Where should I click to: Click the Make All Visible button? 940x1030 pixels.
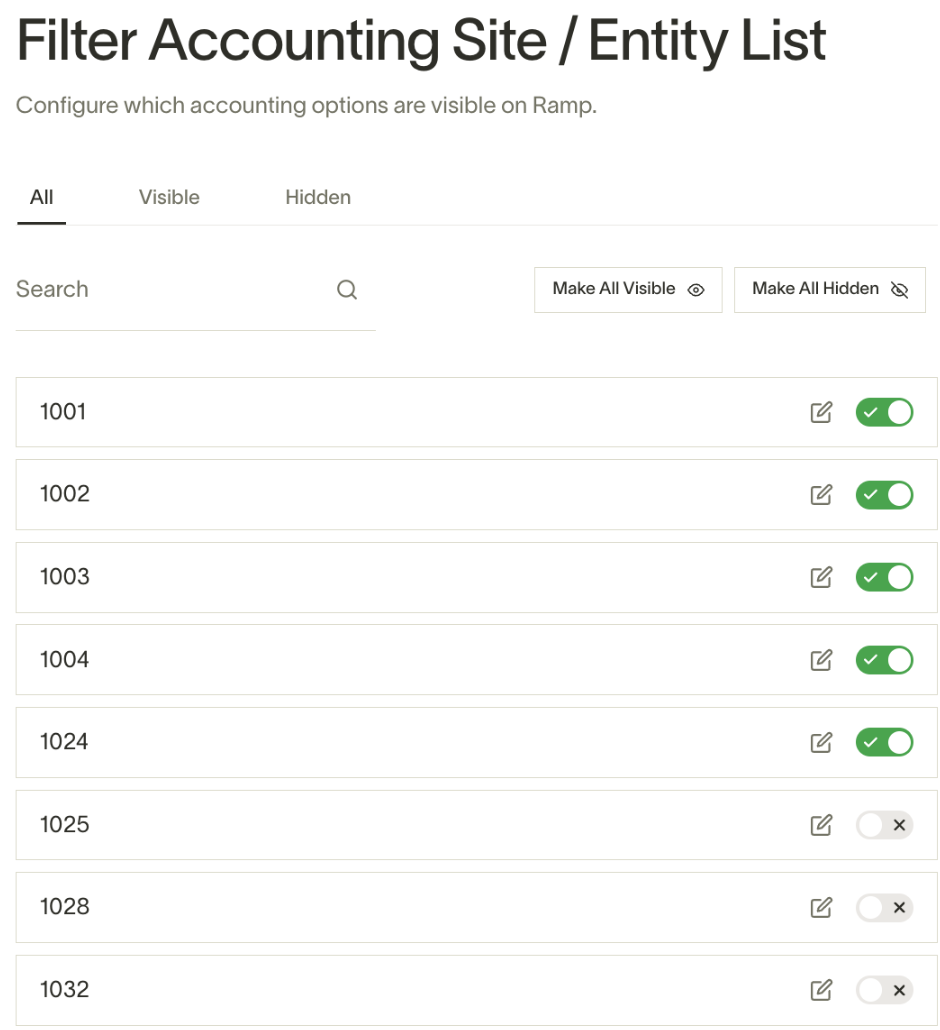pyautogui.click(x=628, y=290)
